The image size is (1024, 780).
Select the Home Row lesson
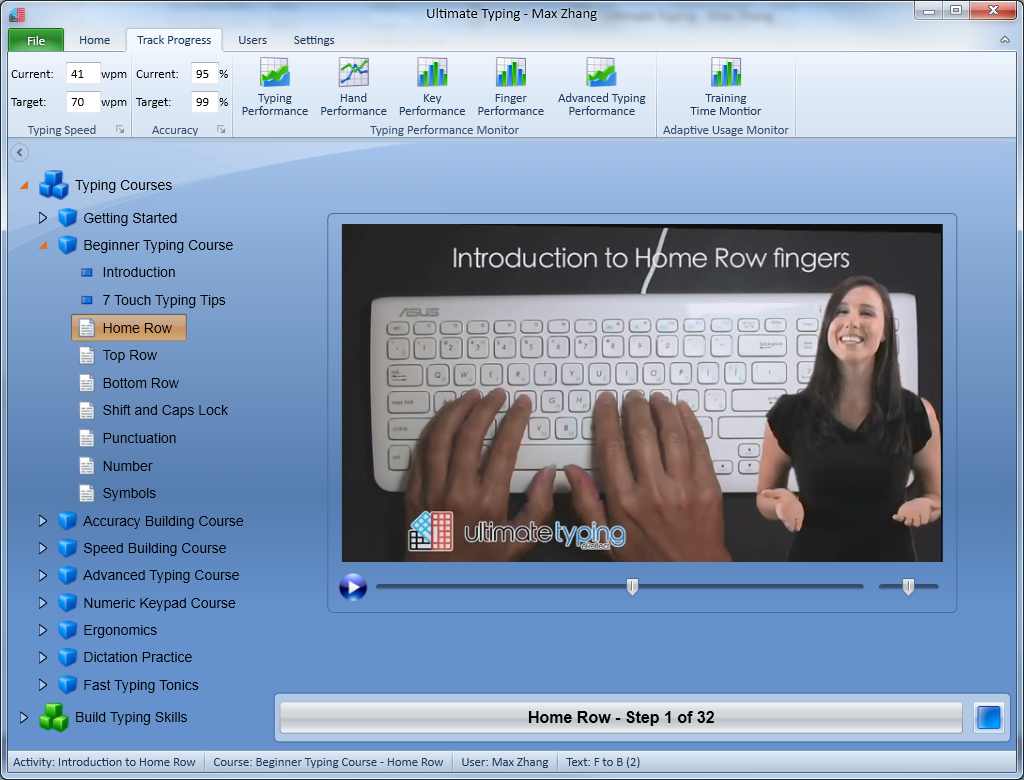(129, 328)
